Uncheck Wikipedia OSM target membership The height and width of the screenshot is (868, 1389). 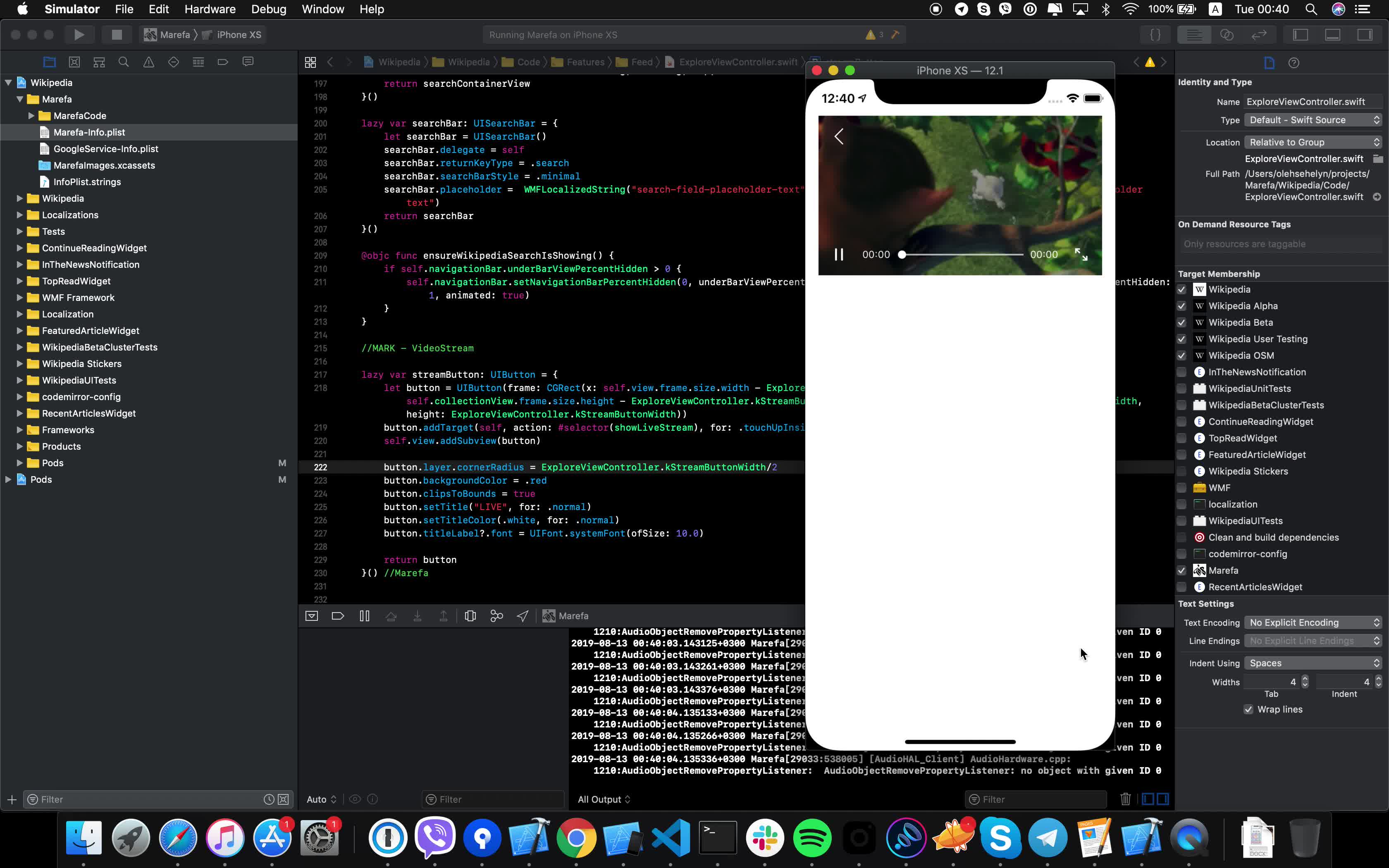pos(1181,355)
